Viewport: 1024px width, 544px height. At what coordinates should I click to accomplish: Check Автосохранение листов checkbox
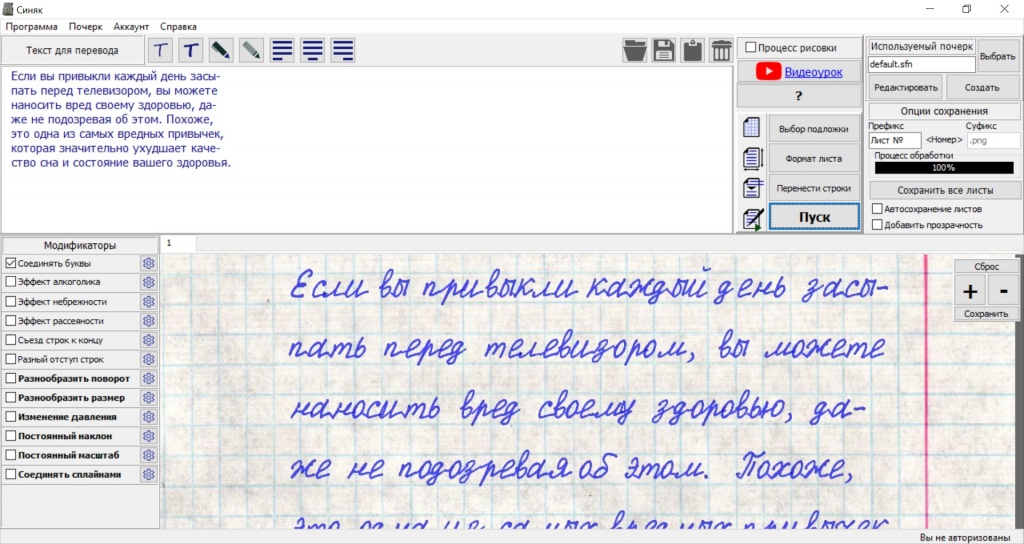(x=878, y=209)
